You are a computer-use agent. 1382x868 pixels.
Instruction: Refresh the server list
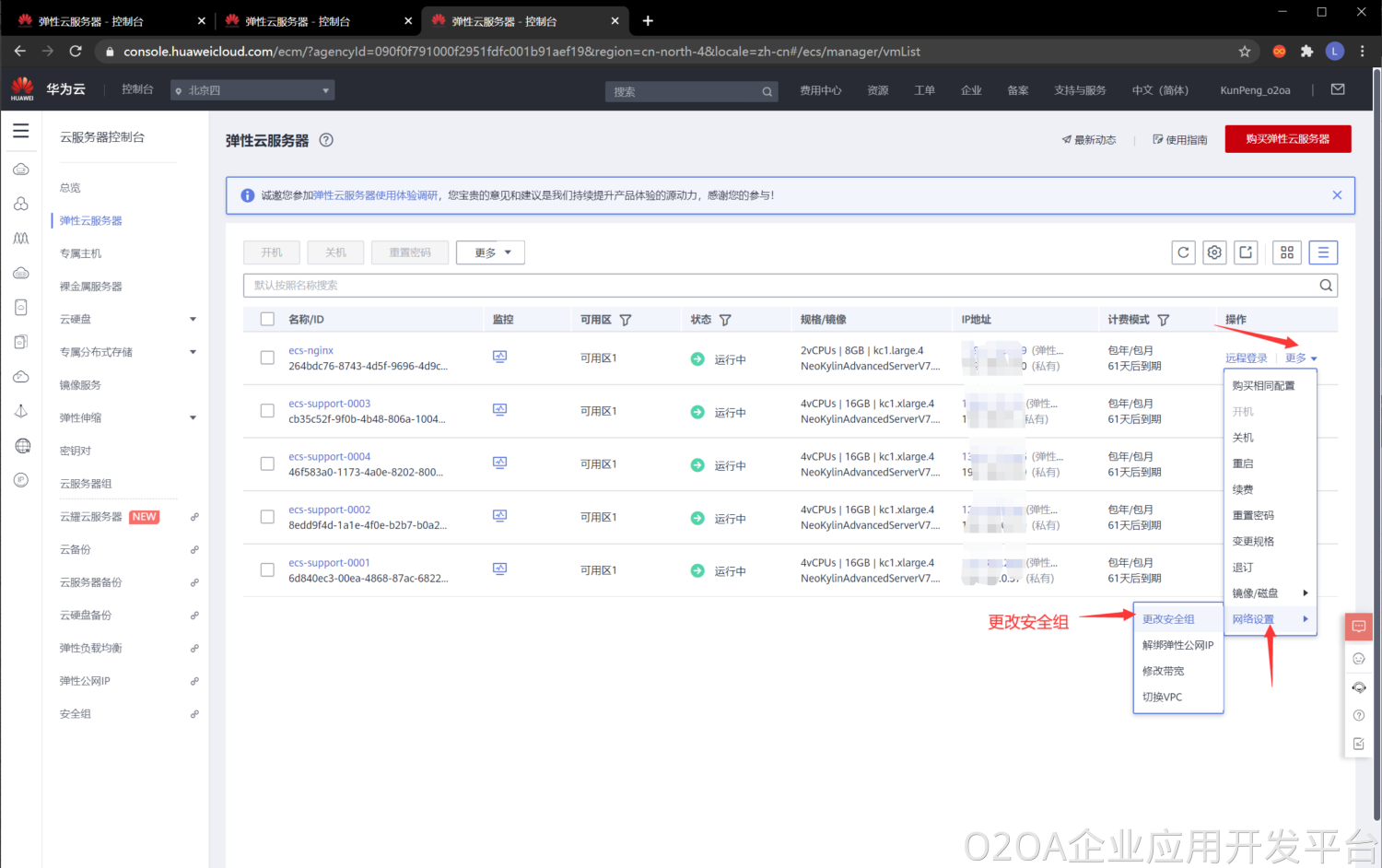point(1184,252)
